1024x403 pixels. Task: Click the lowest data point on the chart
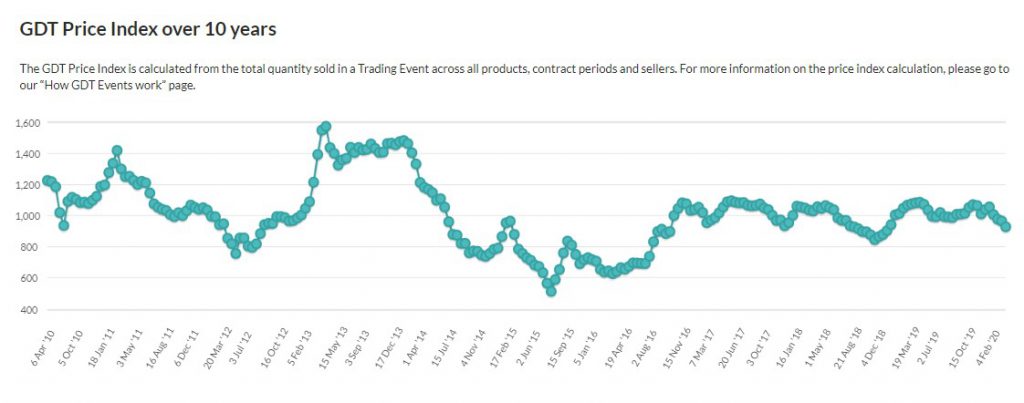tap(551, 291)
